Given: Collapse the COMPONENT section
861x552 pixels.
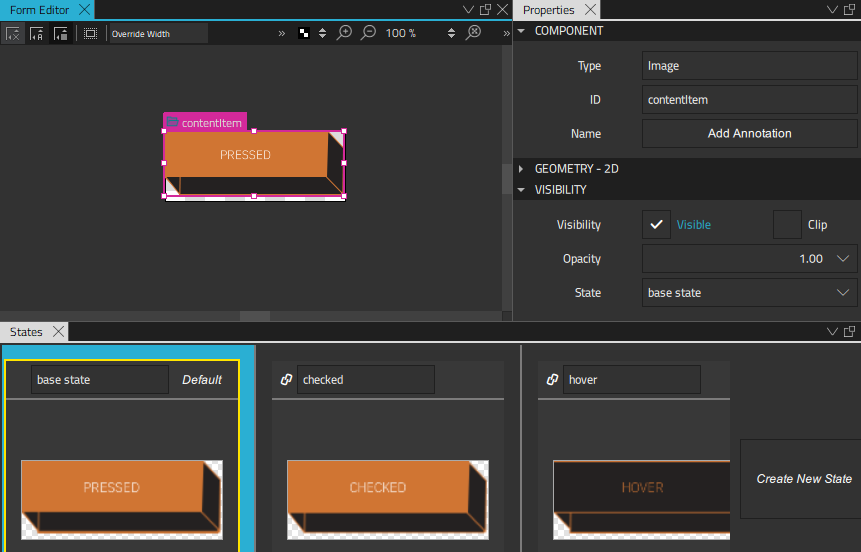Looking at the screenshot, I should 522,31.
